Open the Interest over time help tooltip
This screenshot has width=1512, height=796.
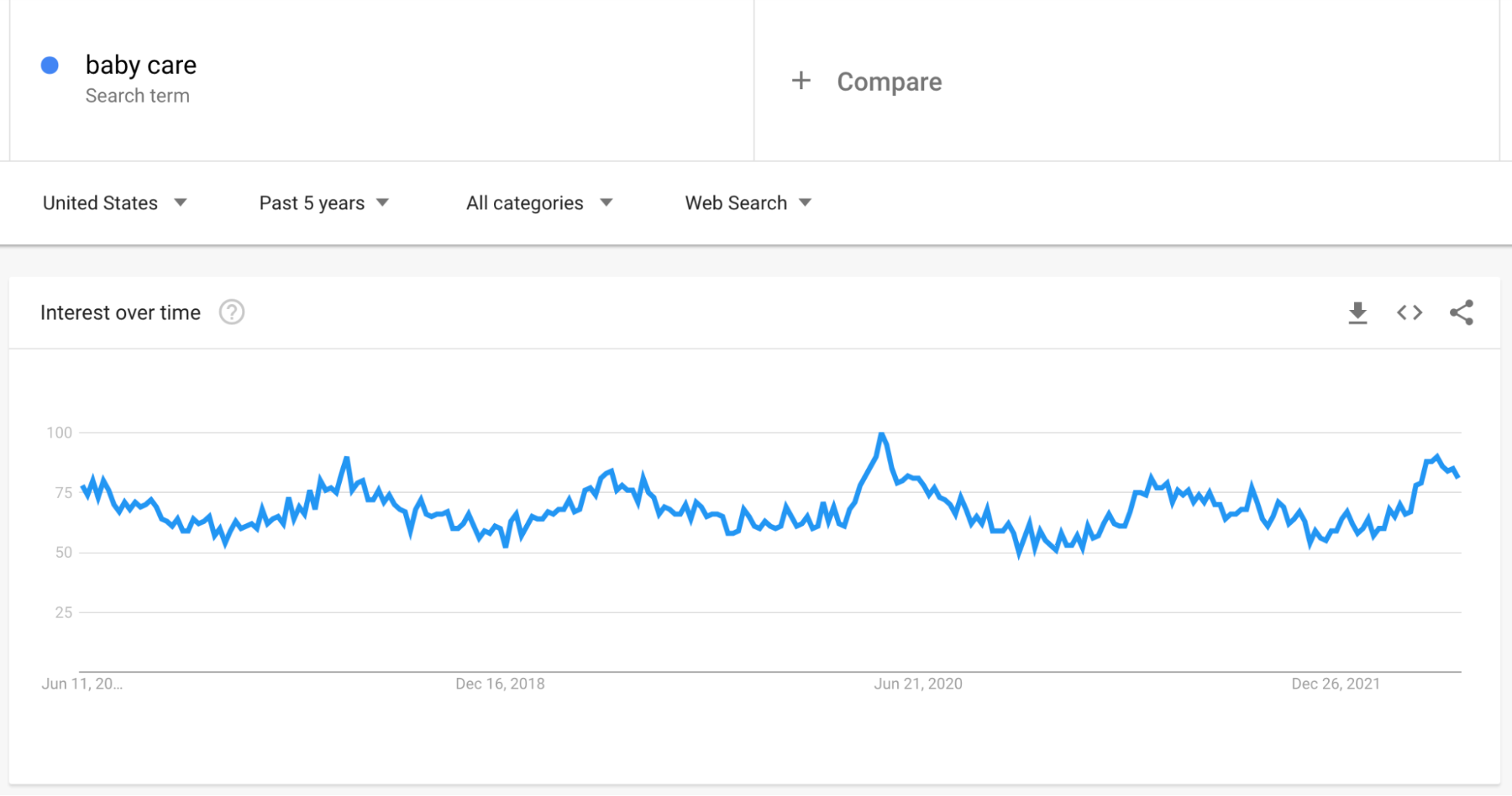[x=231, y=312]
